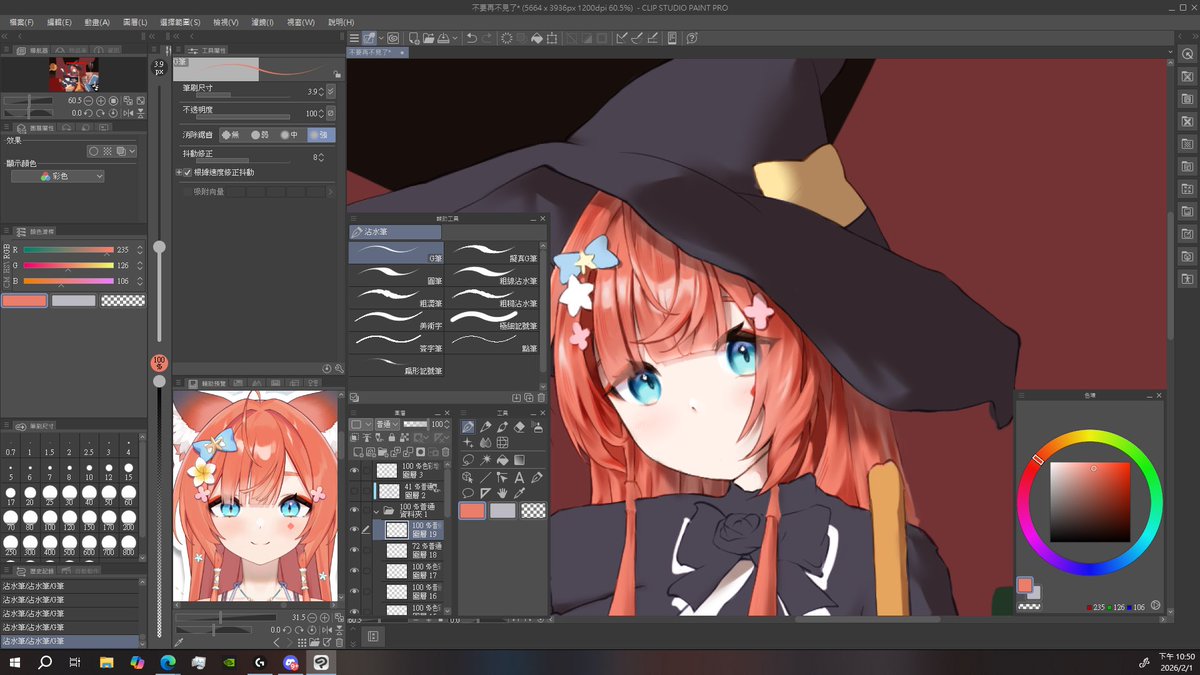
Task: Click the Save icon in command bar
Action: (443, 38)
